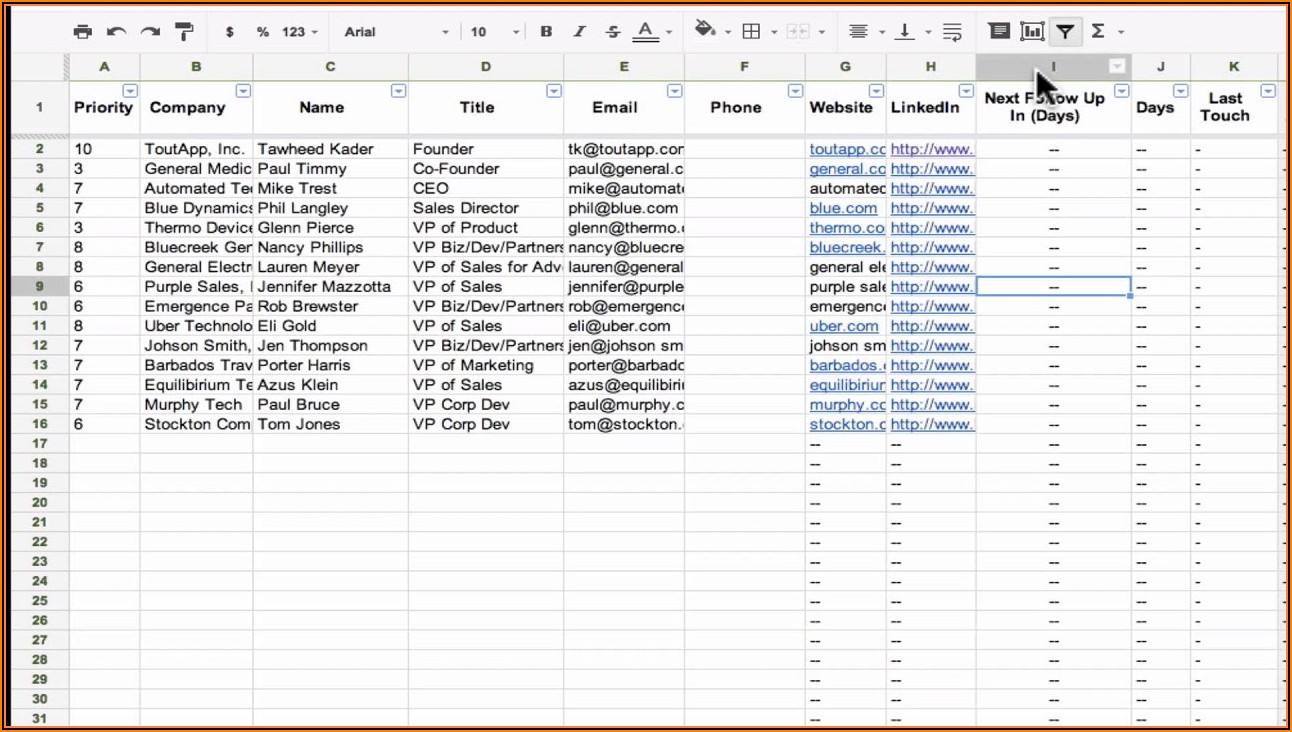Insert a chart using toolbar icon
Viewport: 1292px width, 732px height.
(1031, 31)
